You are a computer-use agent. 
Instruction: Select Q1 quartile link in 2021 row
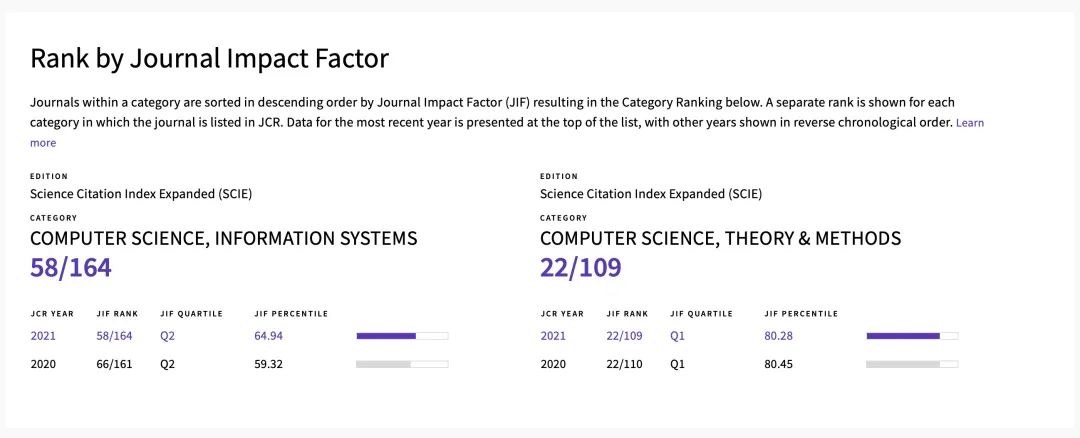677,336
